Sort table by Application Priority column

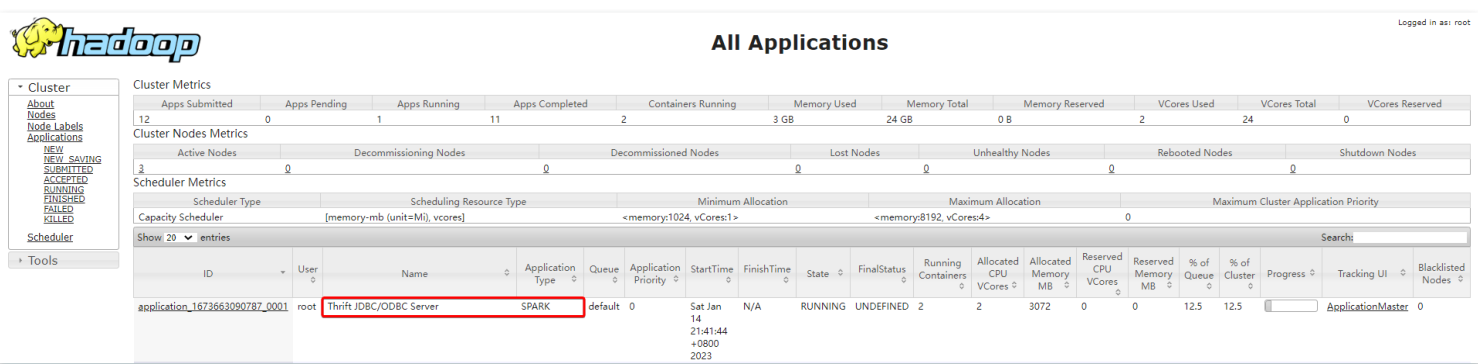tap(655, 273)
